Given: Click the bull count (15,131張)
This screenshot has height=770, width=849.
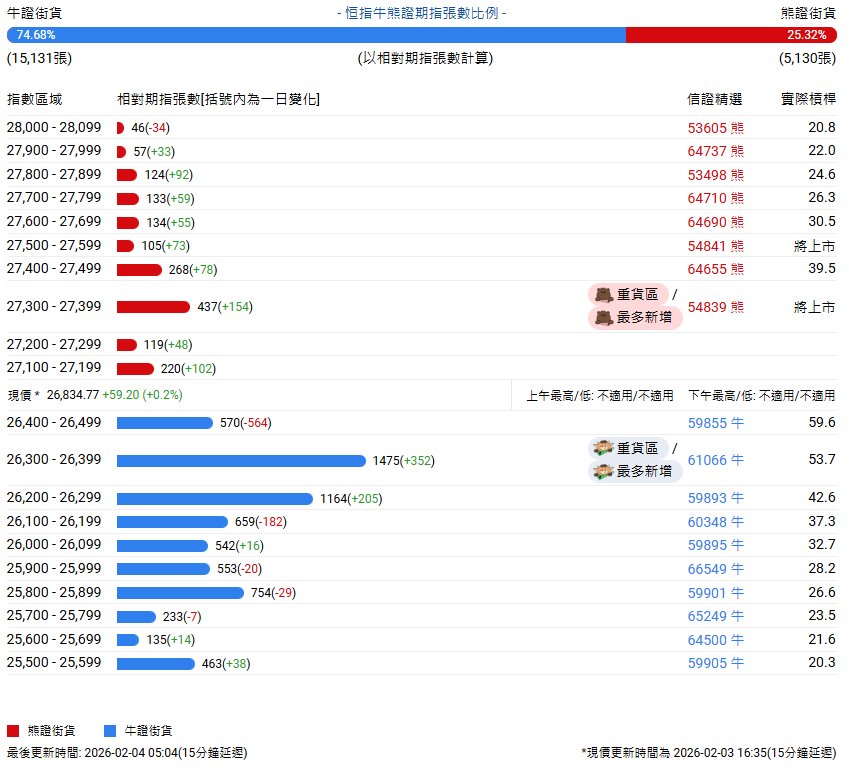Looking at the screenshot, I should 39,58.
